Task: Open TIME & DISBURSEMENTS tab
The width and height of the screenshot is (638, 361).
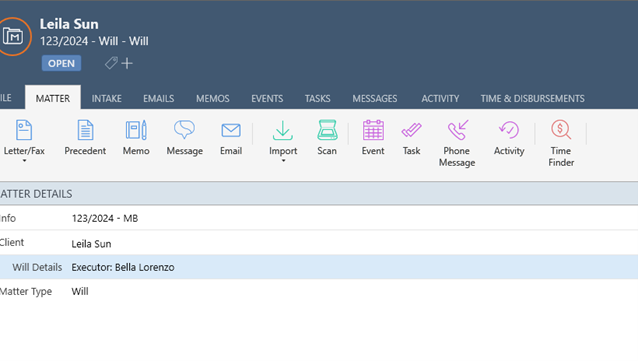Action: 533,98
